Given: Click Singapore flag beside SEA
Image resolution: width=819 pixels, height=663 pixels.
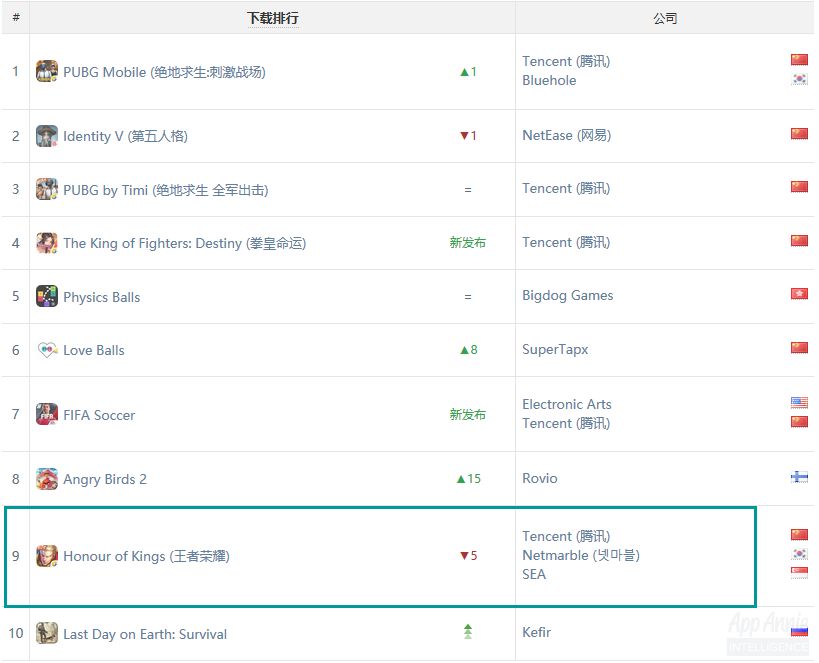Looking at the screenshot, I should pyautogui.click(x=799, y=573).
